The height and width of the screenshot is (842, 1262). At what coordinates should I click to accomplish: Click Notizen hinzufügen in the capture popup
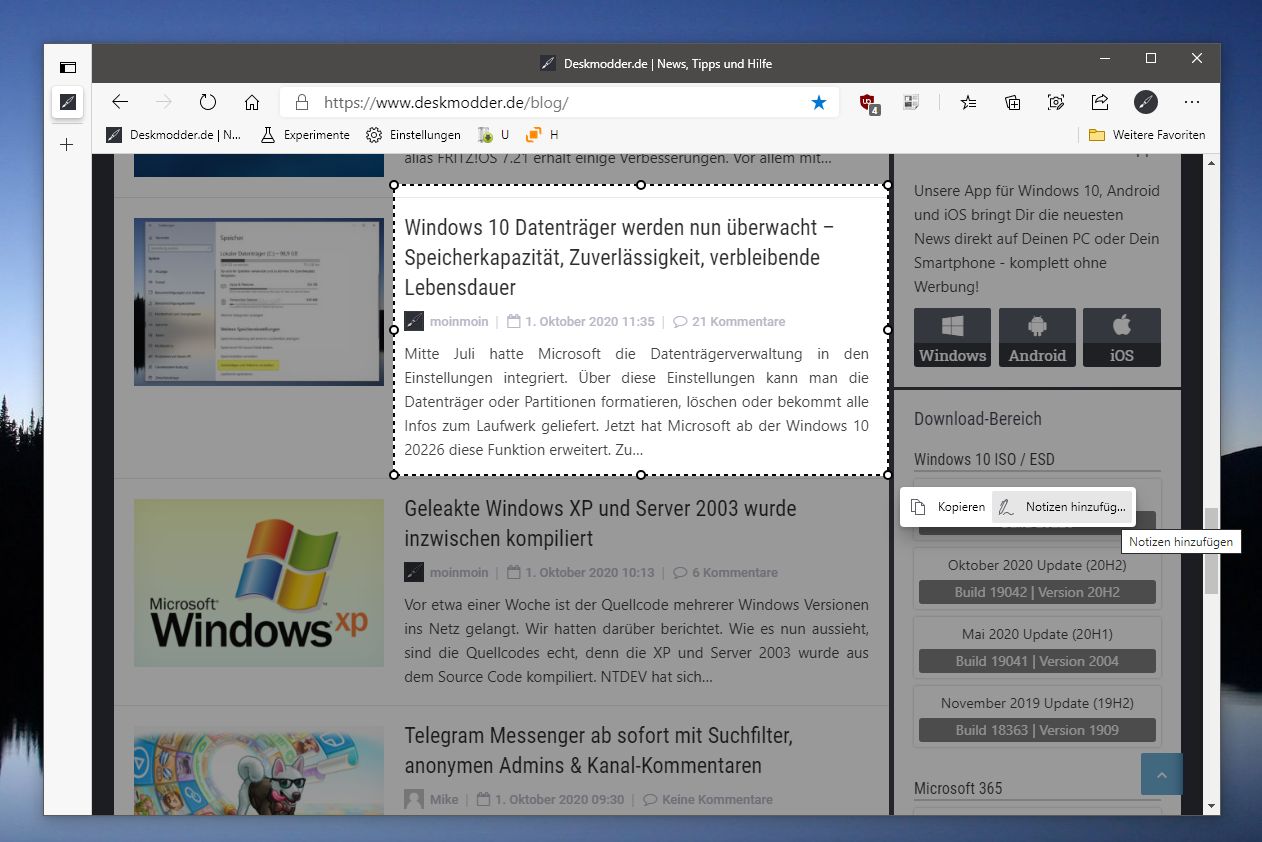coord(1062,507)
